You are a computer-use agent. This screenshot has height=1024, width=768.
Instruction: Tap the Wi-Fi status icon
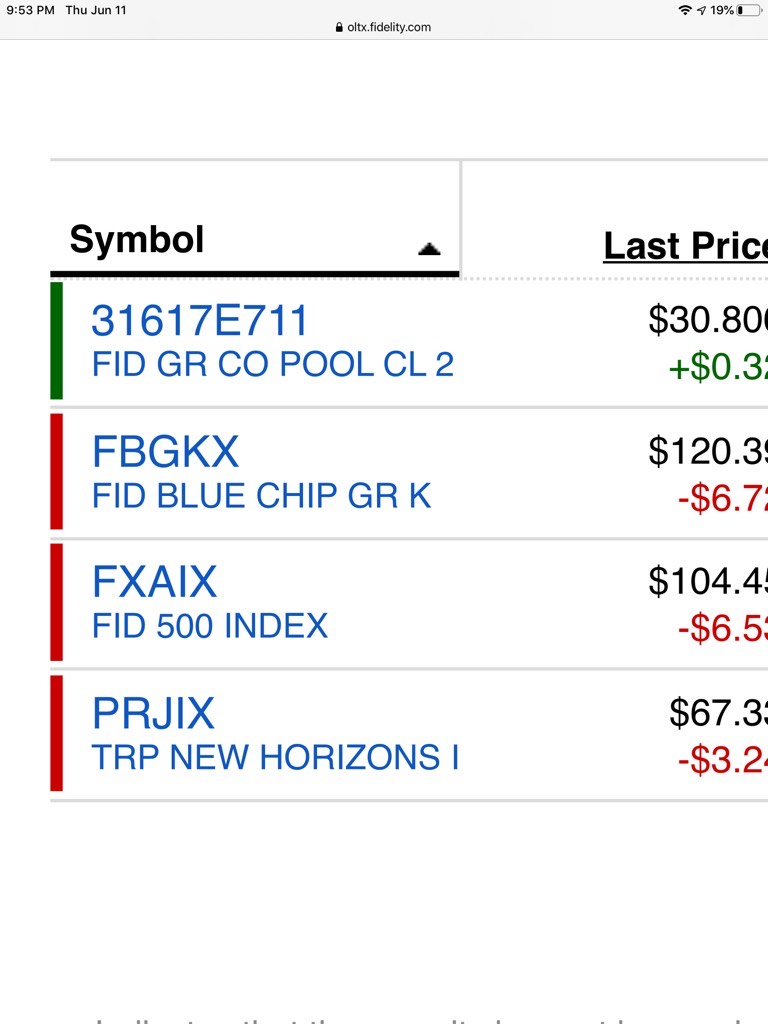coord(684,10)
